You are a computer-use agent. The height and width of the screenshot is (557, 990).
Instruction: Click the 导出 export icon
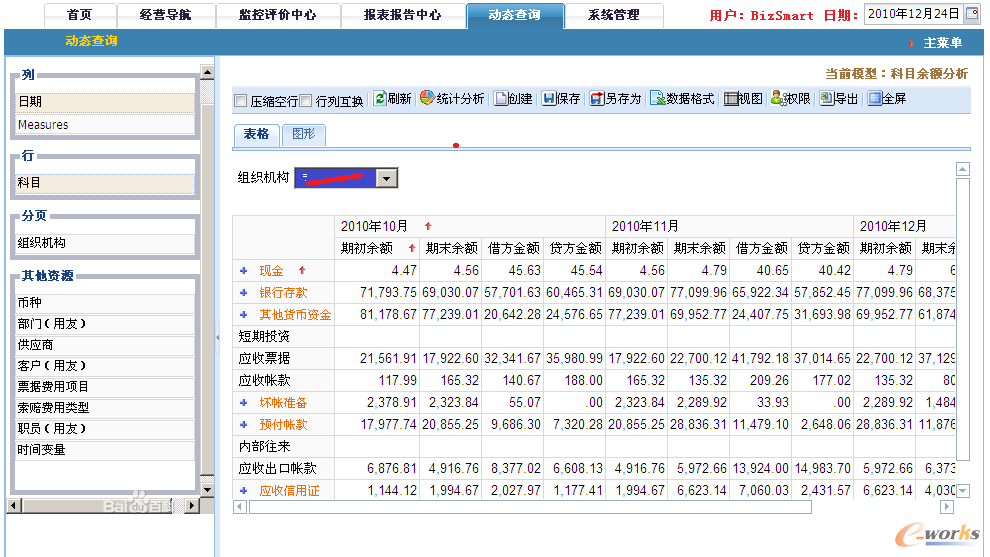[x=826, y=99]
